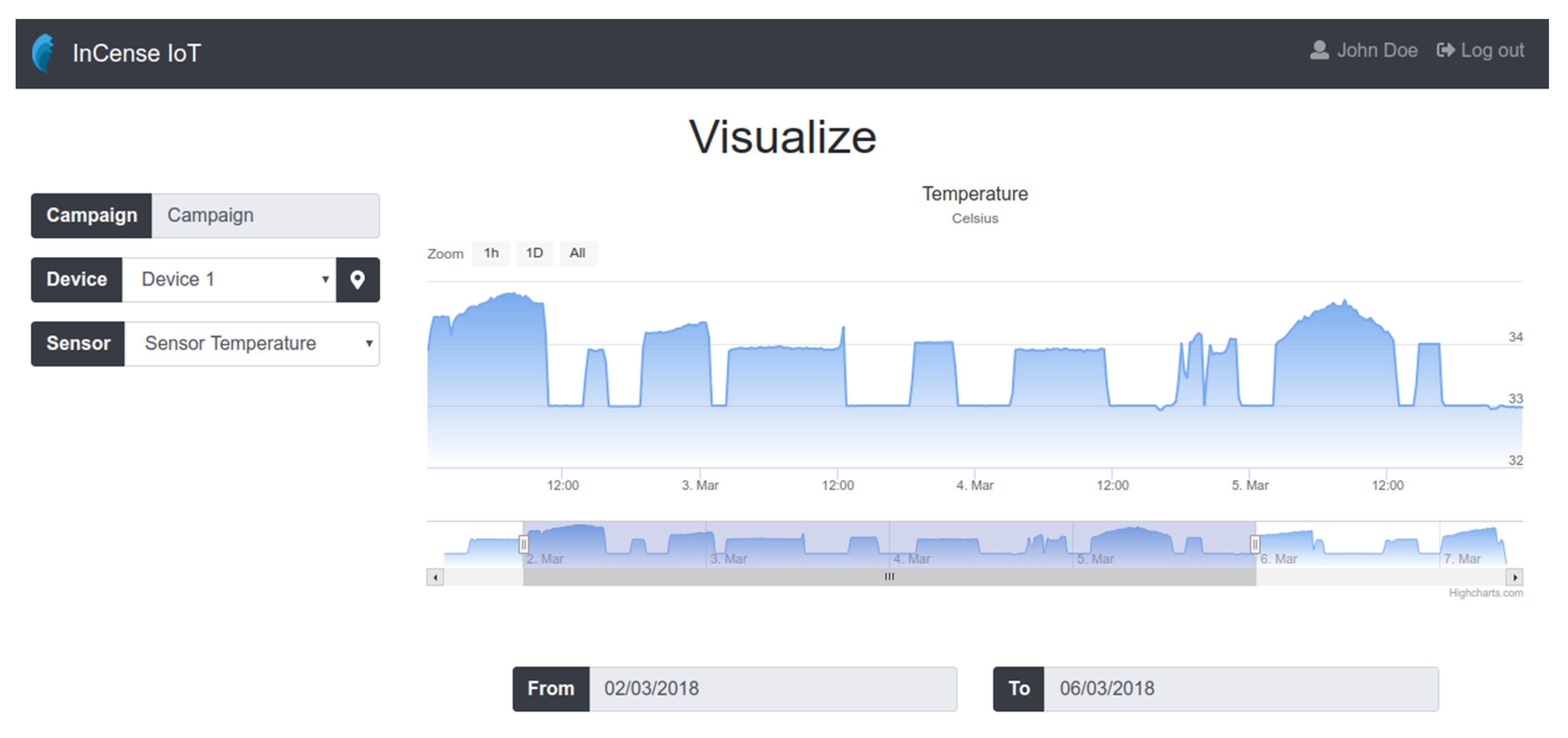Click the 3. Mar x-axis label

700,485
